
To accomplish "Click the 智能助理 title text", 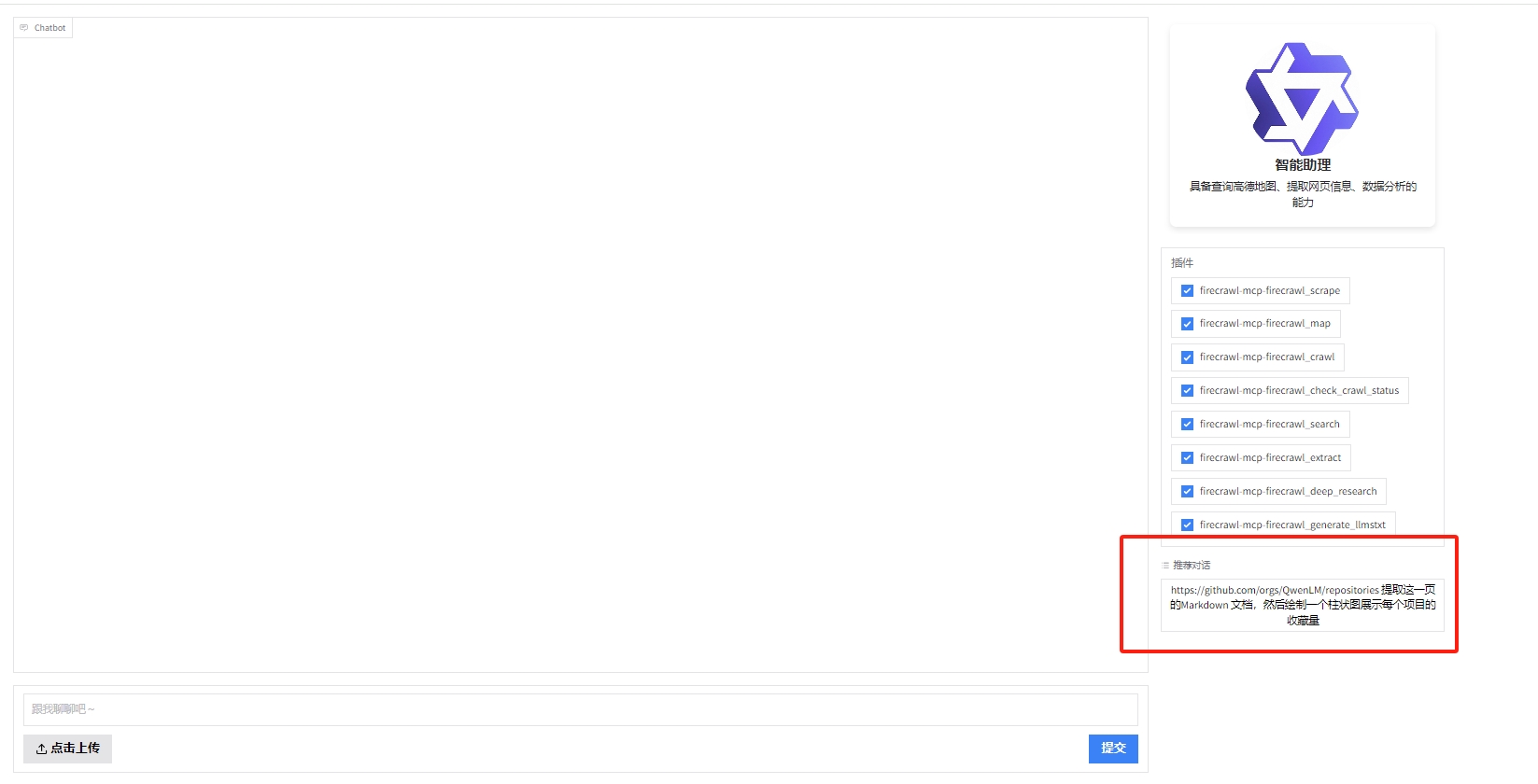I will 1303,165.
